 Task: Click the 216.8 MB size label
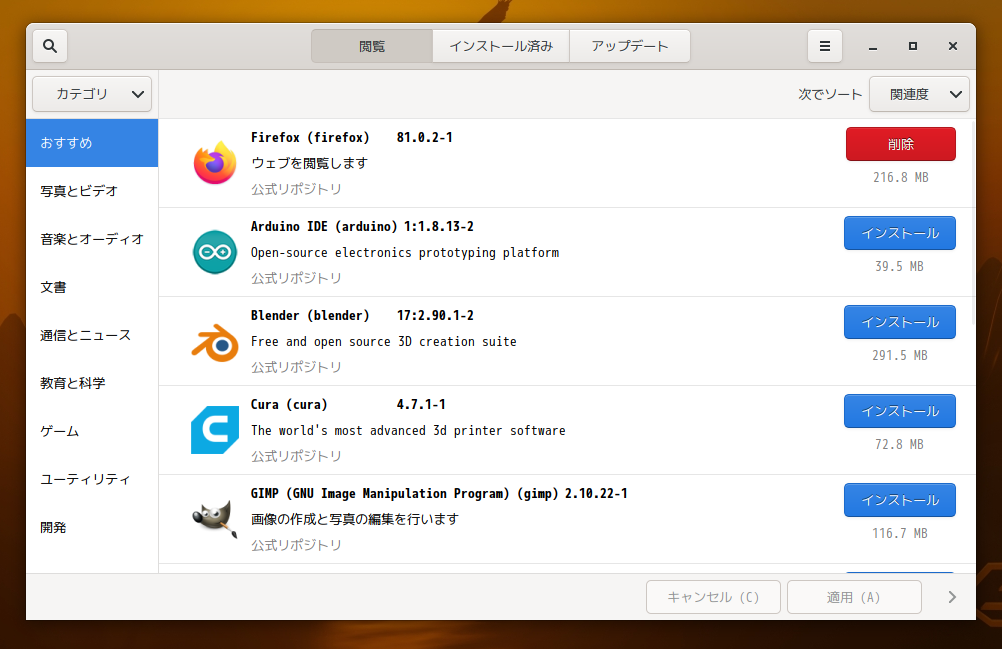(900, 177)
